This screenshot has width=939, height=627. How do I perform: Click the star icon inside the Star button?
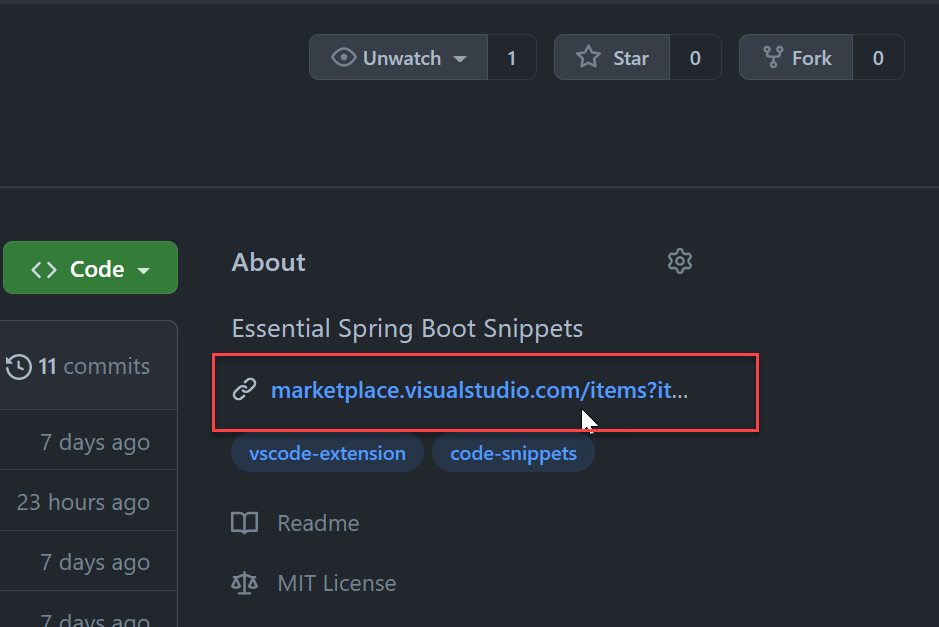[x=586, y=57]
